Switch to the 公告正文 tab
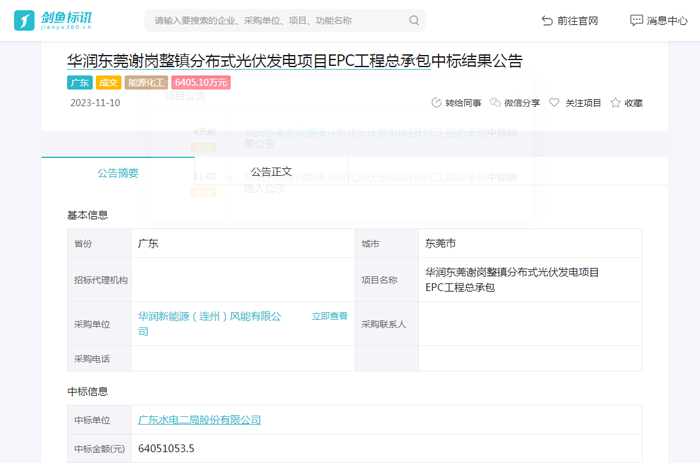The height and width of the screenshot is (463, 700). click(271, 172)
